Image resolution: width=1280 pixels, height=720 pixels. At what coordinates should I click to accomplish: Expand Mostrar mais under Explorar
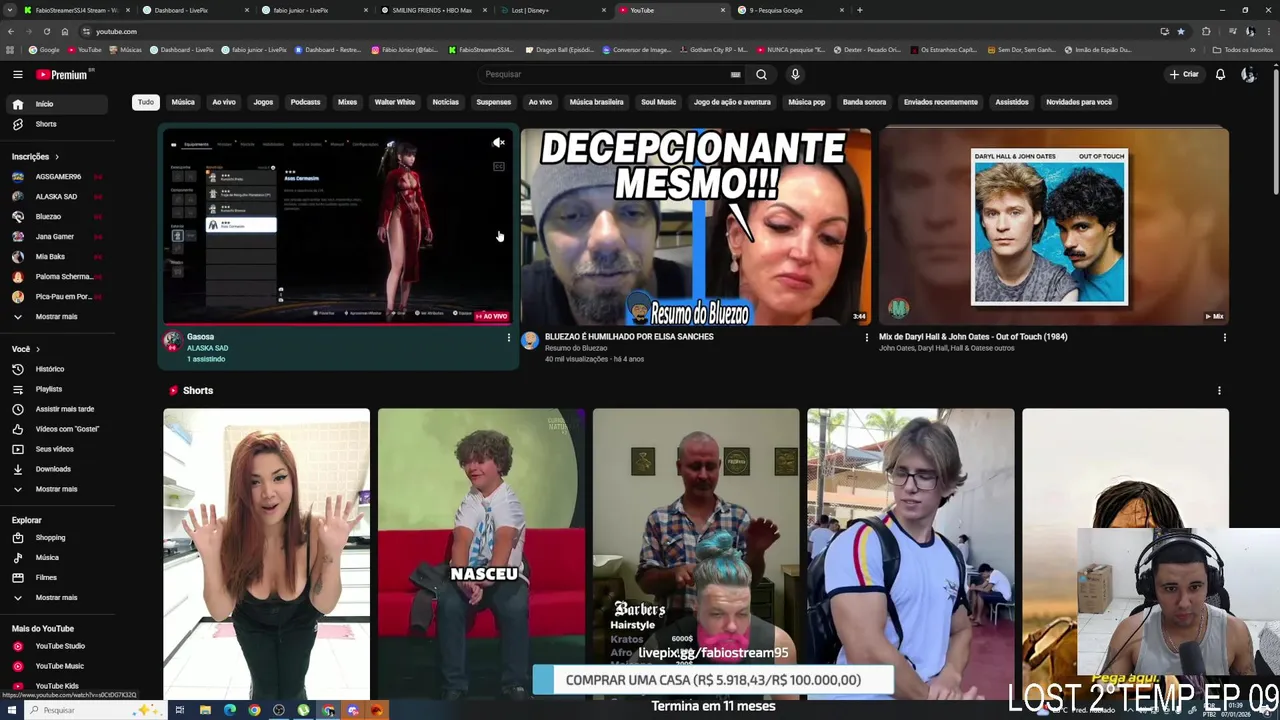[56, 598]
